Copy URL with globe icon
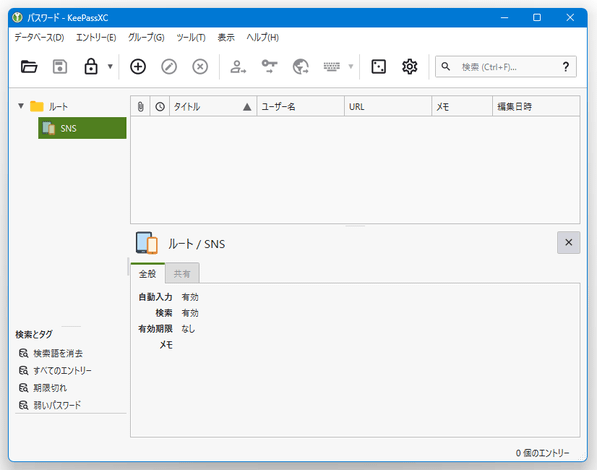The image size is (597, 470). pyautogui.click(x=300, y=67)
